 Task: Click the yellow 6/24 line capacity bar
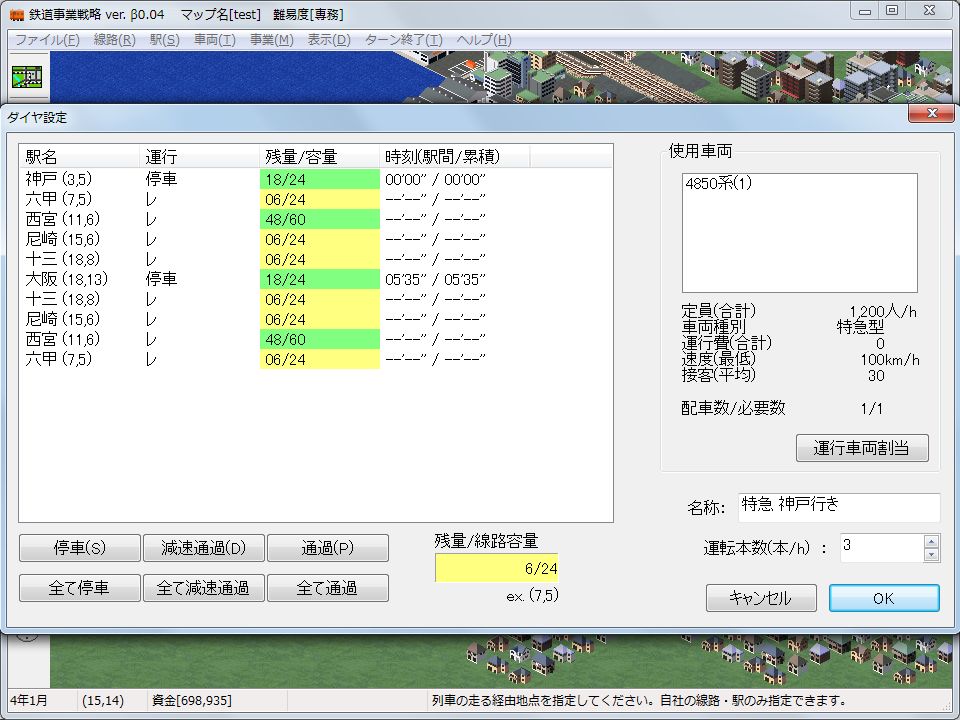[495, 568]
